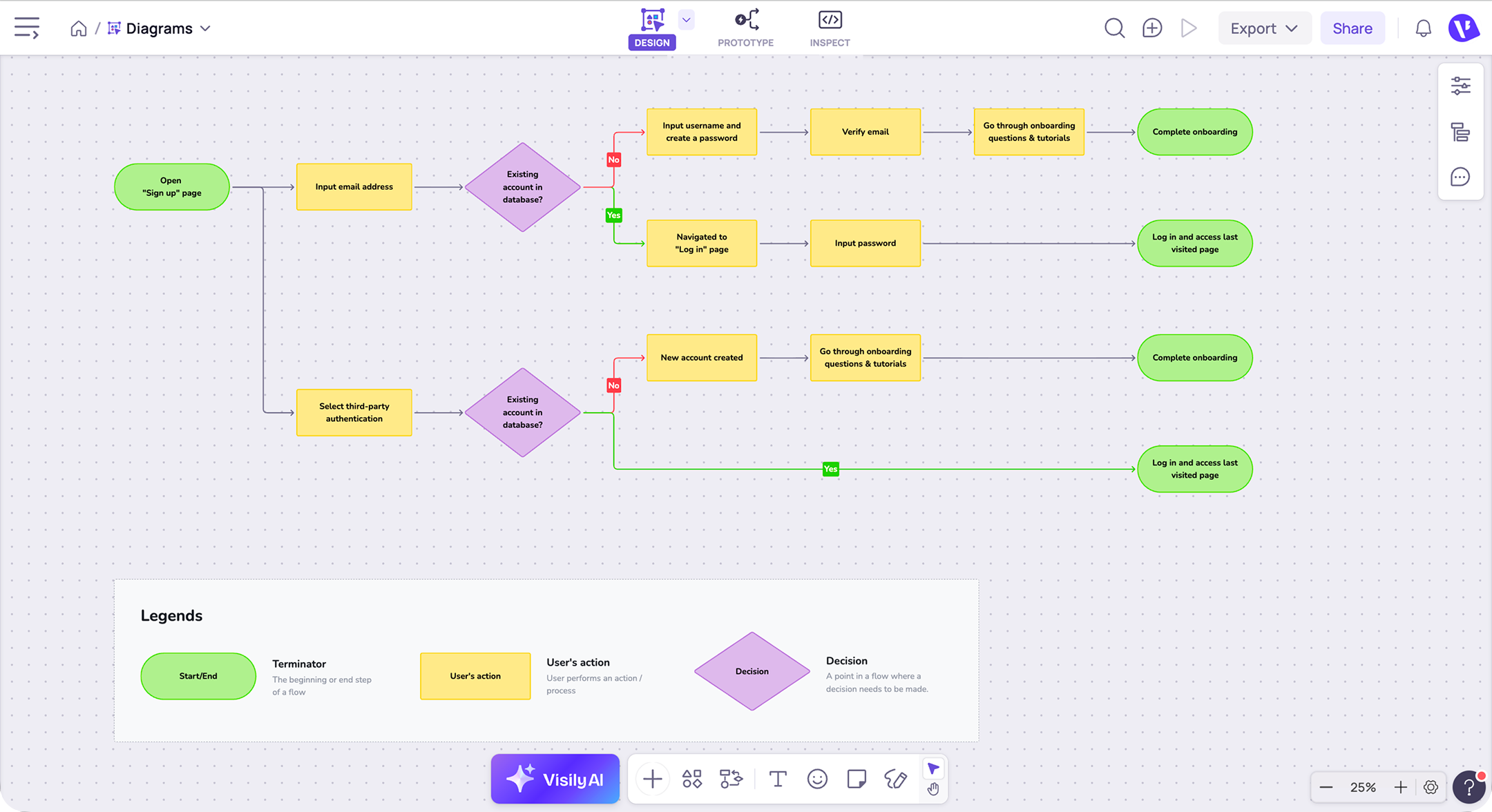The width and height of the screenshot is (1492, 812).
Task: Expand the Diagrams breadcrumb dropdown
Action: pos(205,28)
